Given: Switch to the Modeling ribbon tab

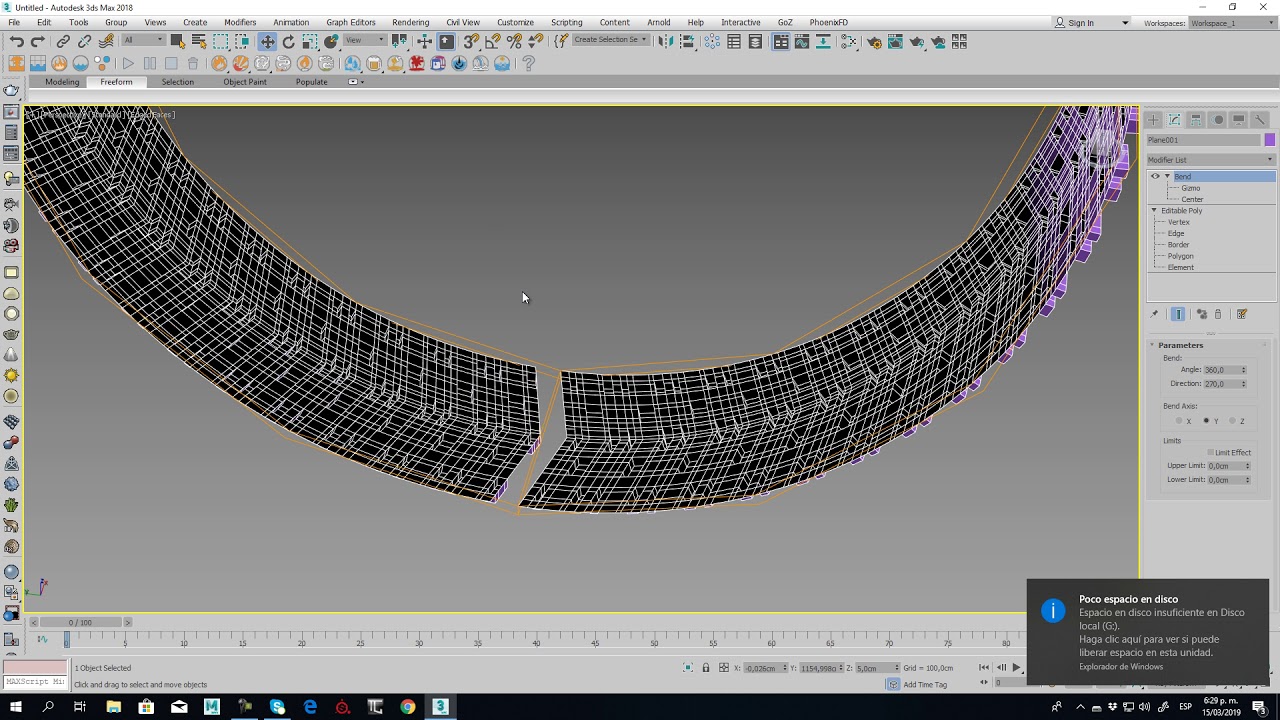Looking at the screenshot, I should tap(62, 82).
